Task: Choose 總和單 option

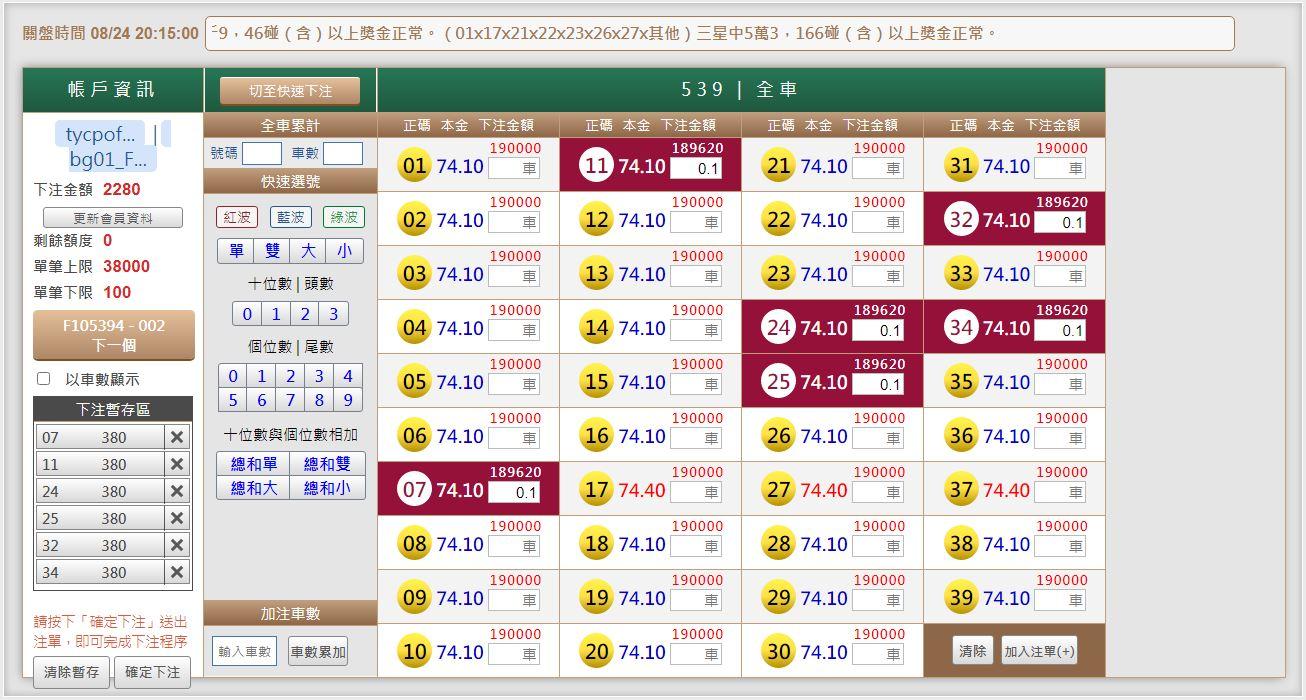Action: (x=254, y=464)
